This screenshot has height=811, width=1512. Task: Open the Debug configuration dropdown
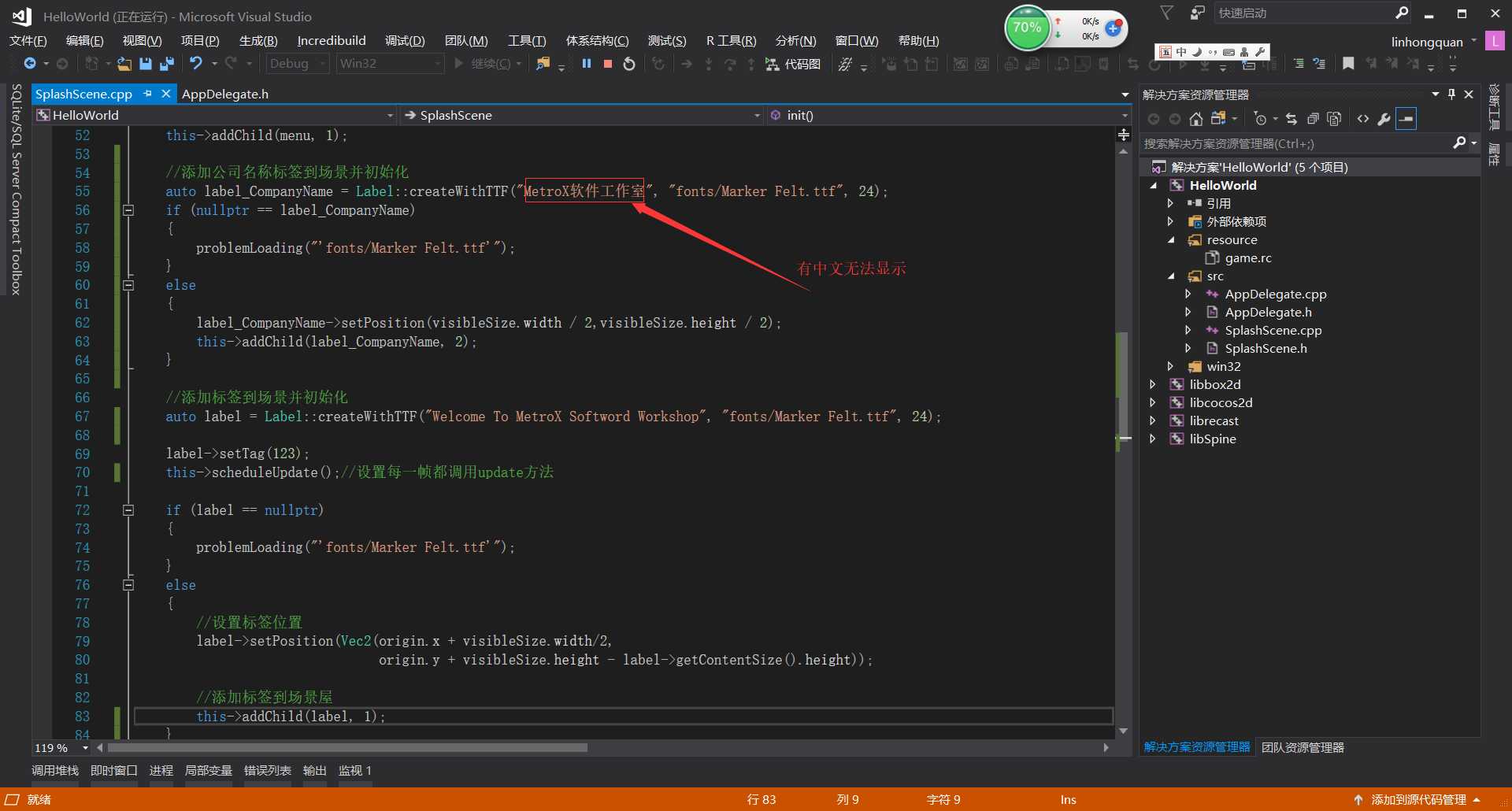[298, 64]
